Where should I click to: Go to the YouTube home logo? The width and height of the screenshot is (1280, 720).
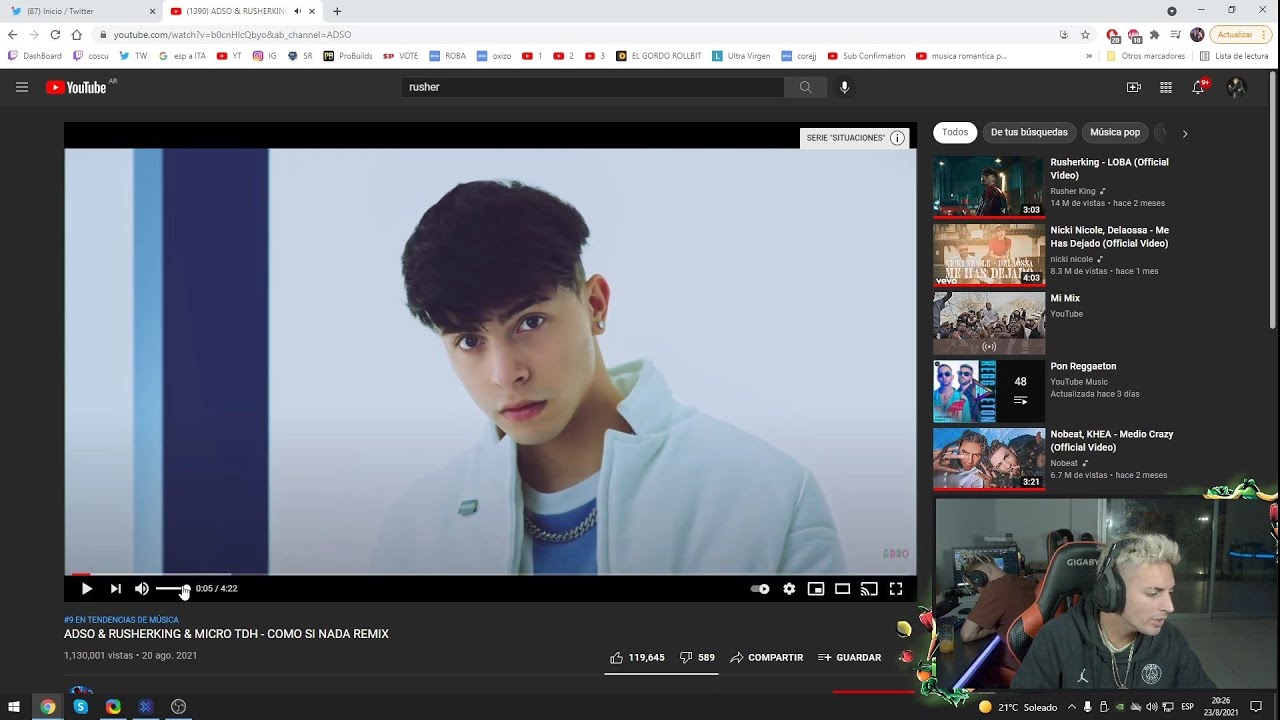[76, 87]
